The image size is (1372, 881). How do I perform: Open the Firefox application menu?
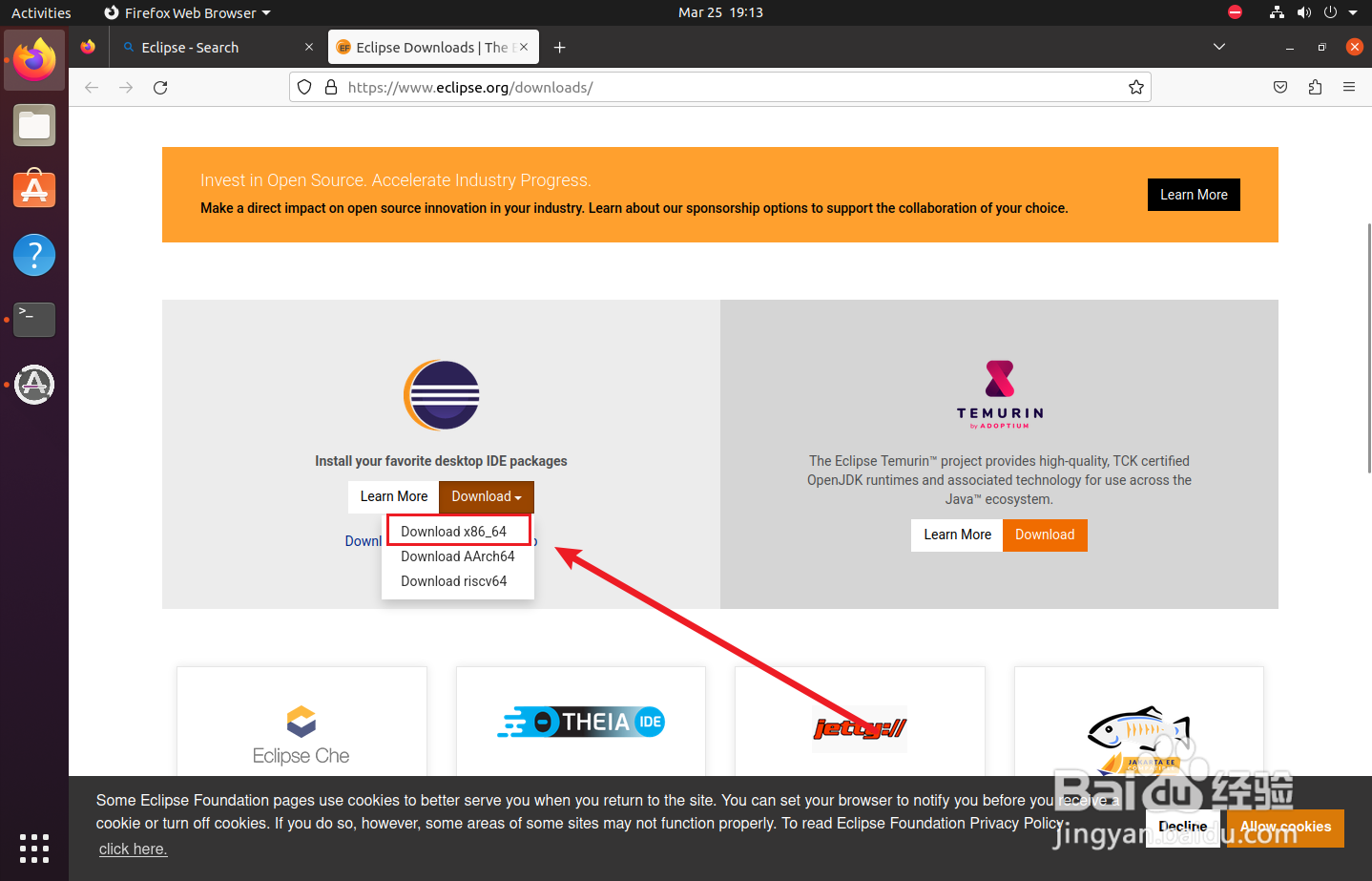click(x=1349, y=88)
